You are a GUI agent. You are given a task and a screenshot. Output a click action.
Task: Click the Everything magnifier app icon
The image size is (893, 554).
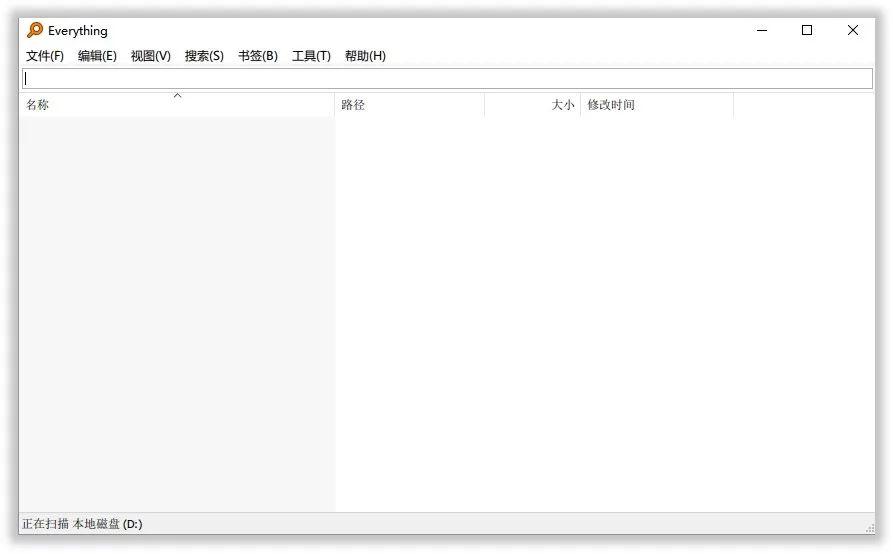35,30
